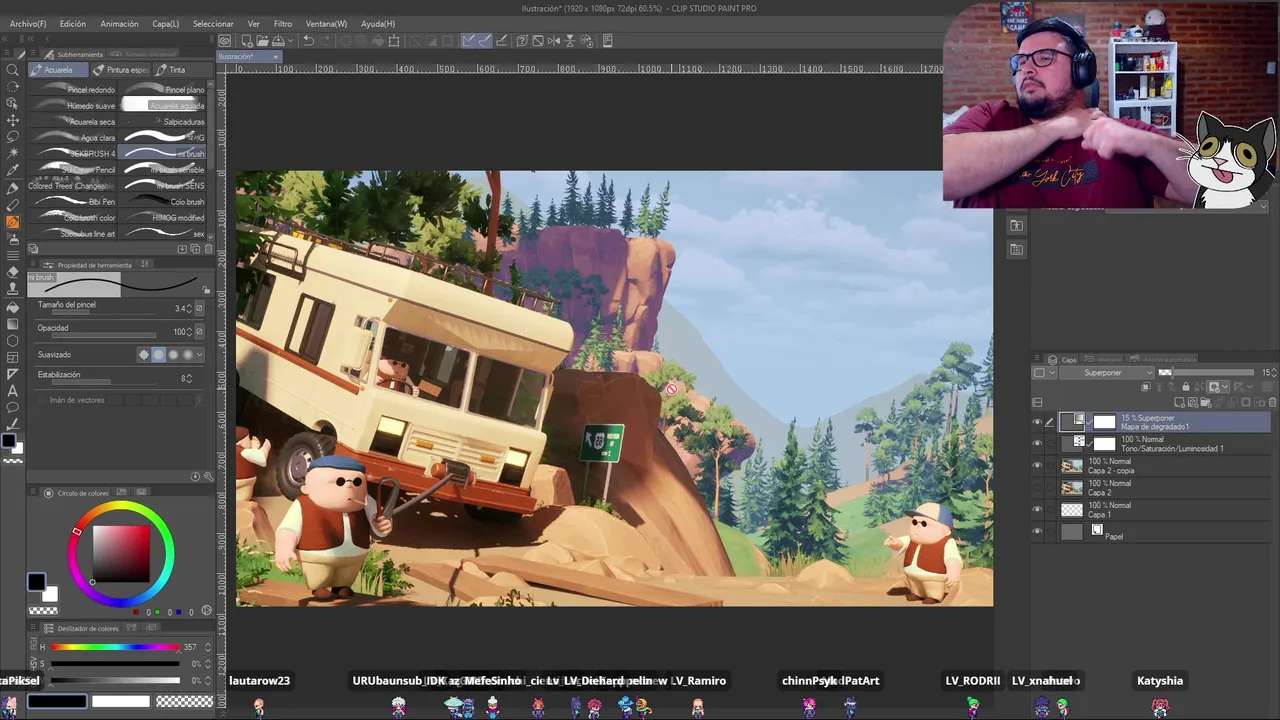Open the Archivo menu
The width and height of the screenshot is (1280, 720).
pos(27,24)
